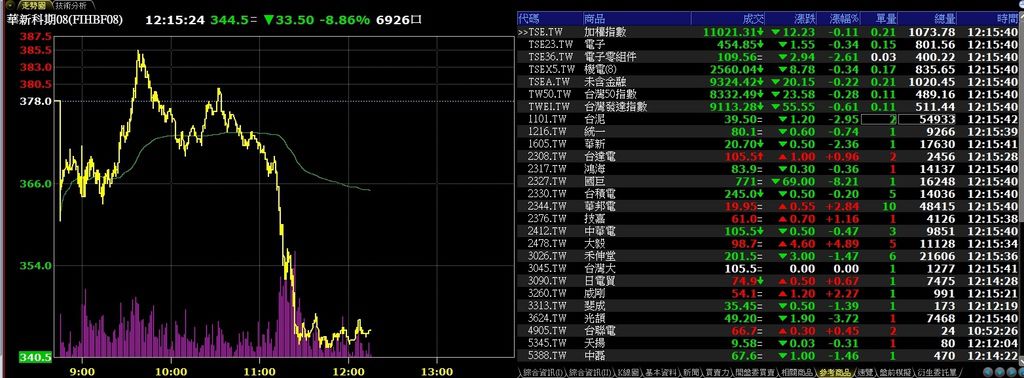This screenshot has width=1024, height=378.
Task: Select the 3624.TW 光頡 row
Action: pos(768,318)
